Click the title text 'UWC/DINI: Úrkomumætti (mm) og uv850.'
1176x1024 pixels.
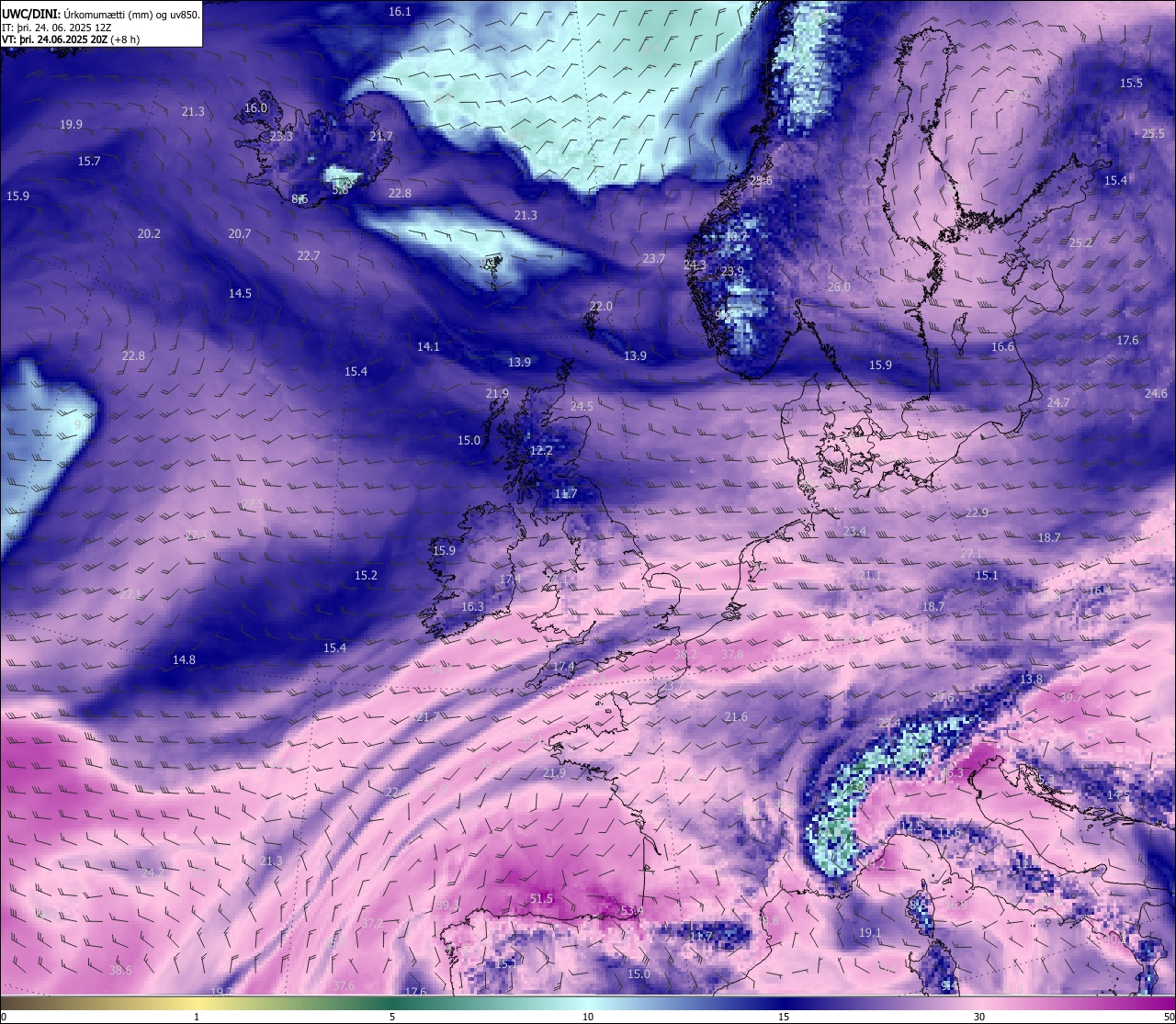click(100, 14)
